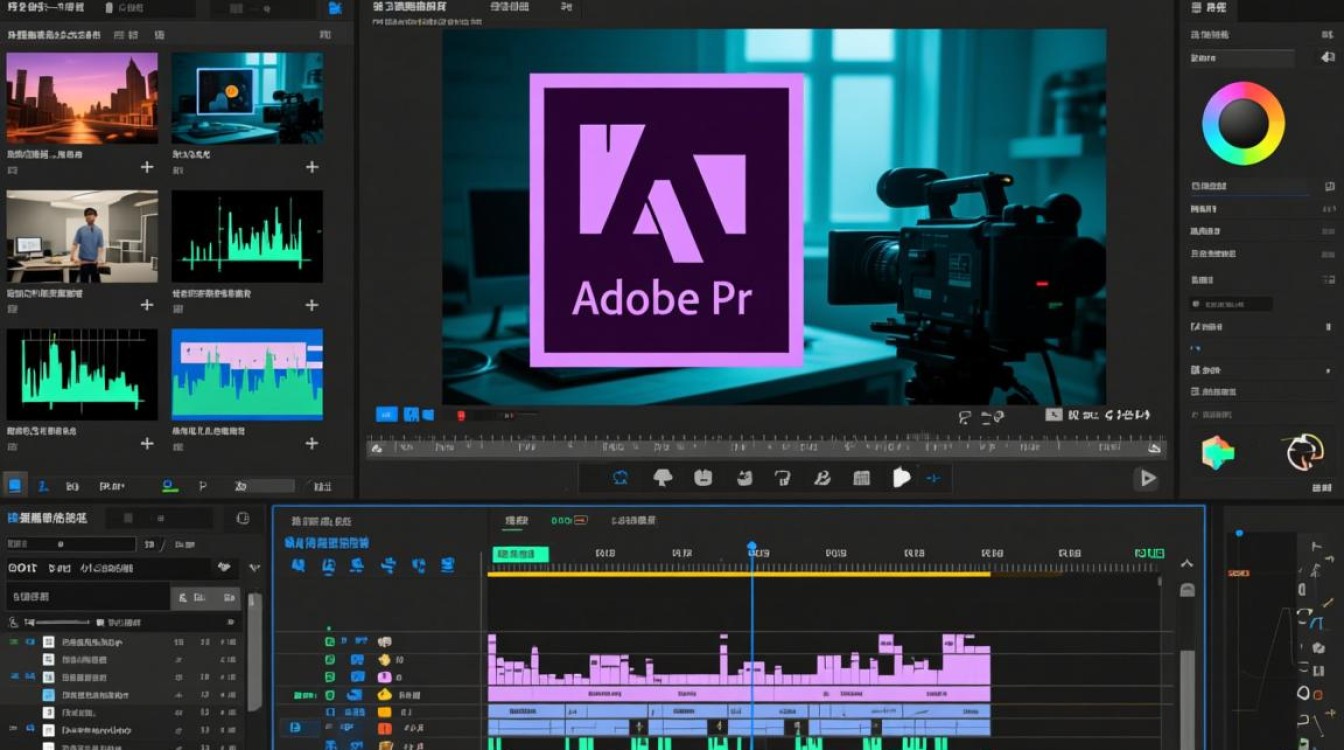This screenshot has width=1344, height=750.
Task: Pick a hue on the color wheel
Action: 1243,123
